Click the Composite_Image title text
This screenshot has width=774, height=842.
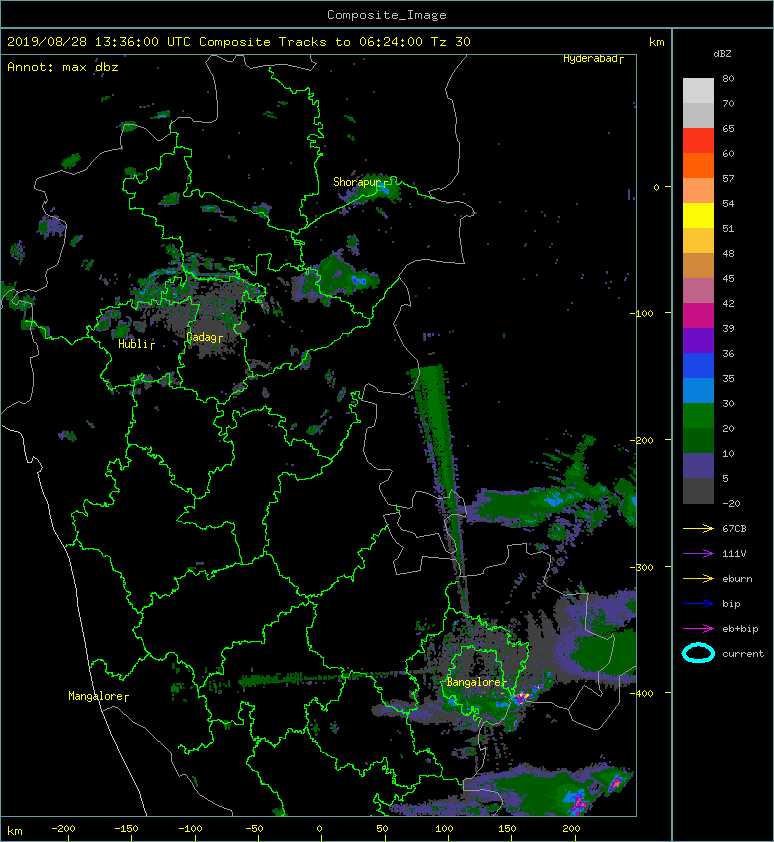387,15
